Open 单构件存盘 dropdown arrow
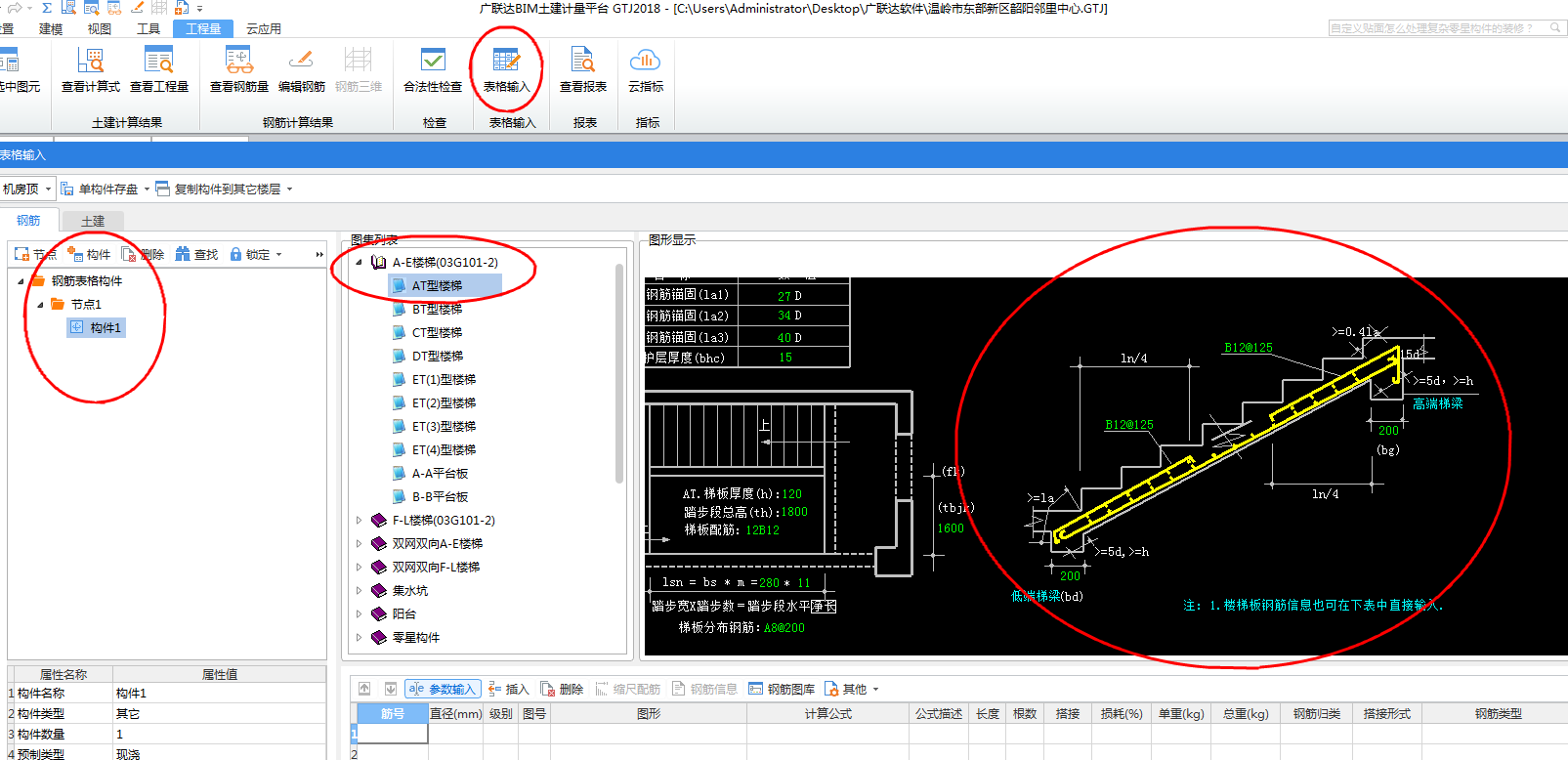1568x760 pixels. [148, 189]
